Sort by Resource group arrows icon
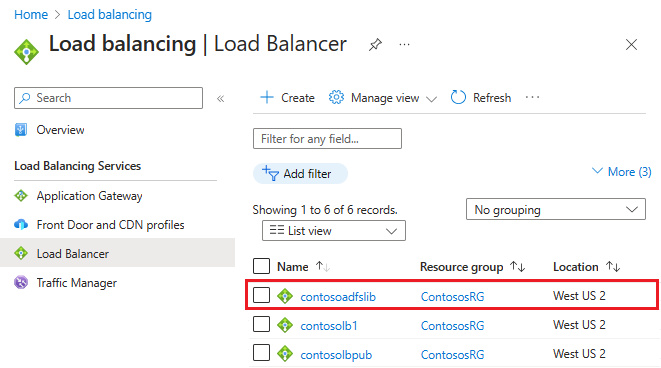 (x=517, y=266)
